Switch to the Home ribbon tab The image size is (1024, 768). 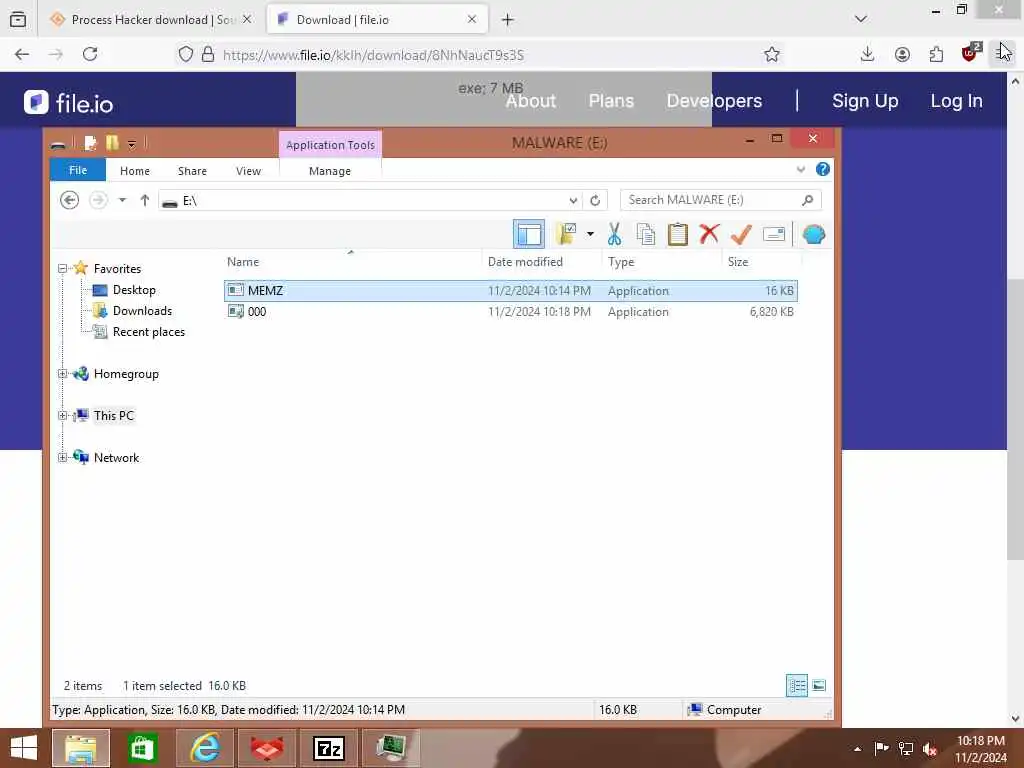135,170
